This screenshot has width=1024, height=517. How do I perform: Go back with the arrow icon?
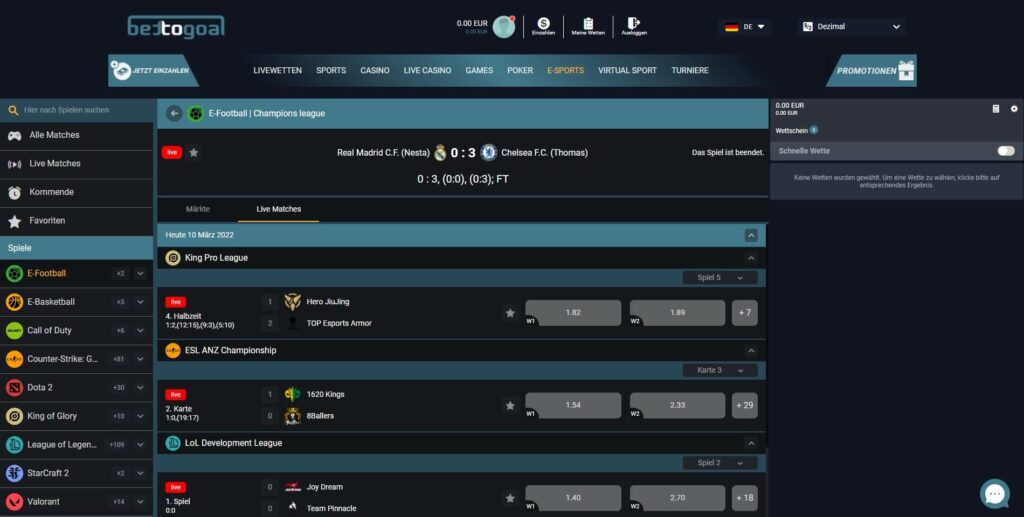point(174,114)
